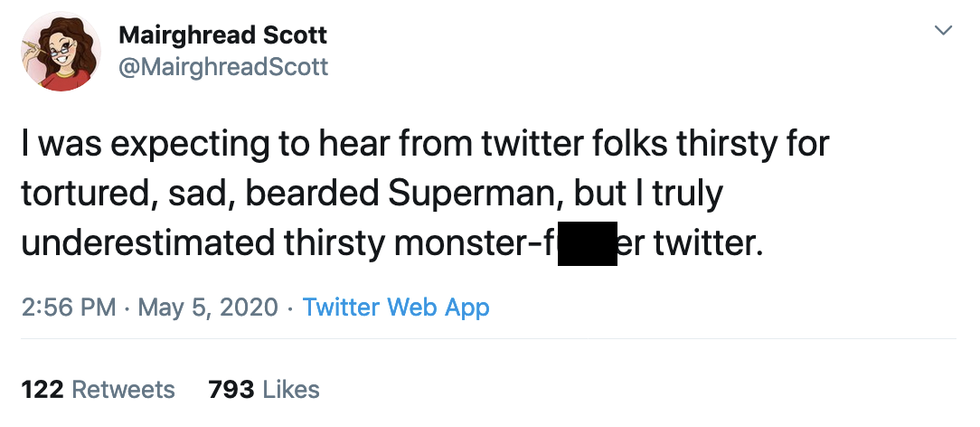Open the @MairghreadScott handle link
The width and height of the screenshot is (980, 427).
[x=223, y=66]
